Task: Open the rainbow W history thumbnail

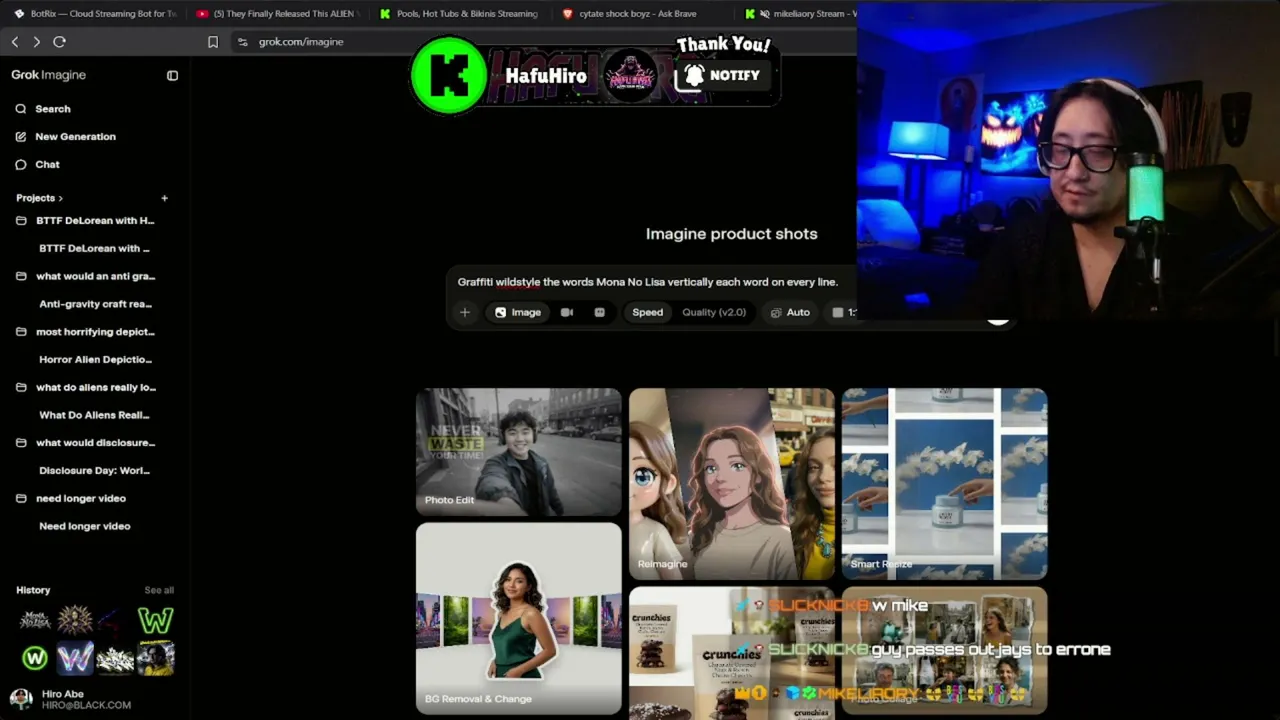Action: tap(75, 658)
